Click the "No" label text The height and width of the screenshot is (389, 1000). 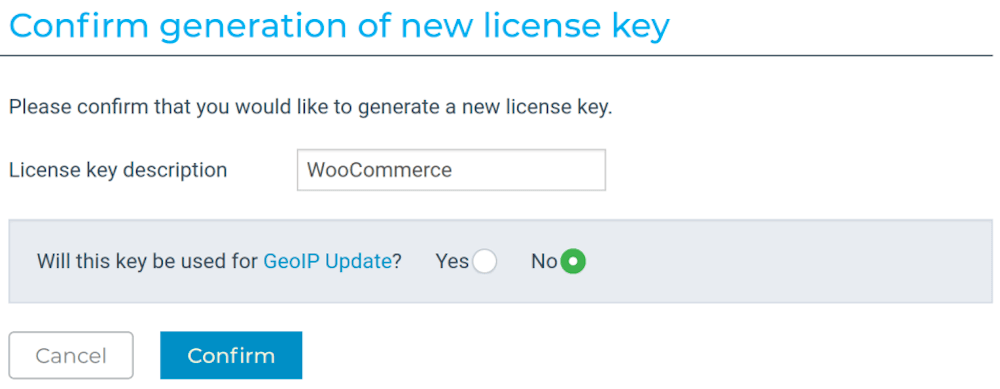[x=544, y=261]
